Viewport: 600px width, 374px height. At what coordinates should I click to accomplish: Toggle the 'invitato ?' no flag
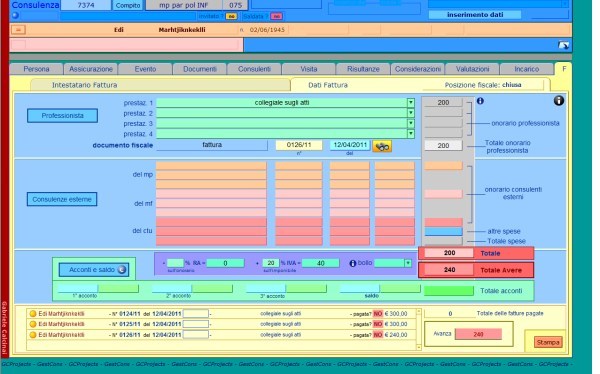click(231, 16)
